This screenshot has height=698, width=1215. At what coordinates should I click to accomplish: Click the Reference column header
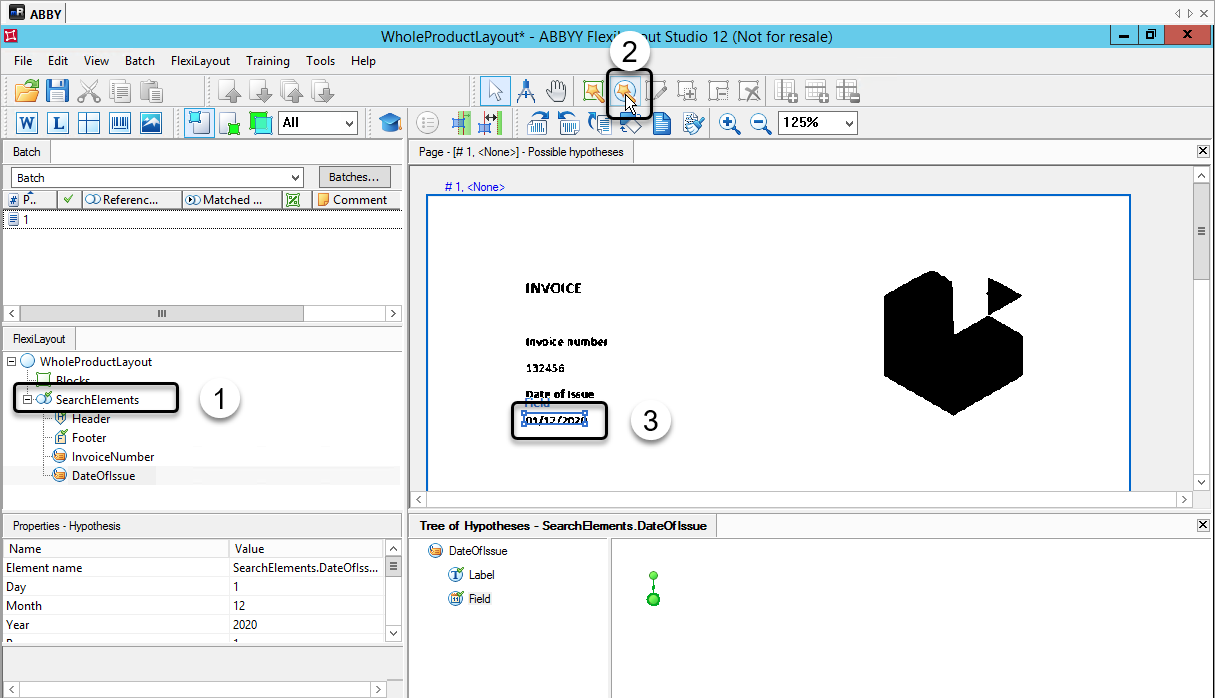pyautogui.click(x=131, y=200)
